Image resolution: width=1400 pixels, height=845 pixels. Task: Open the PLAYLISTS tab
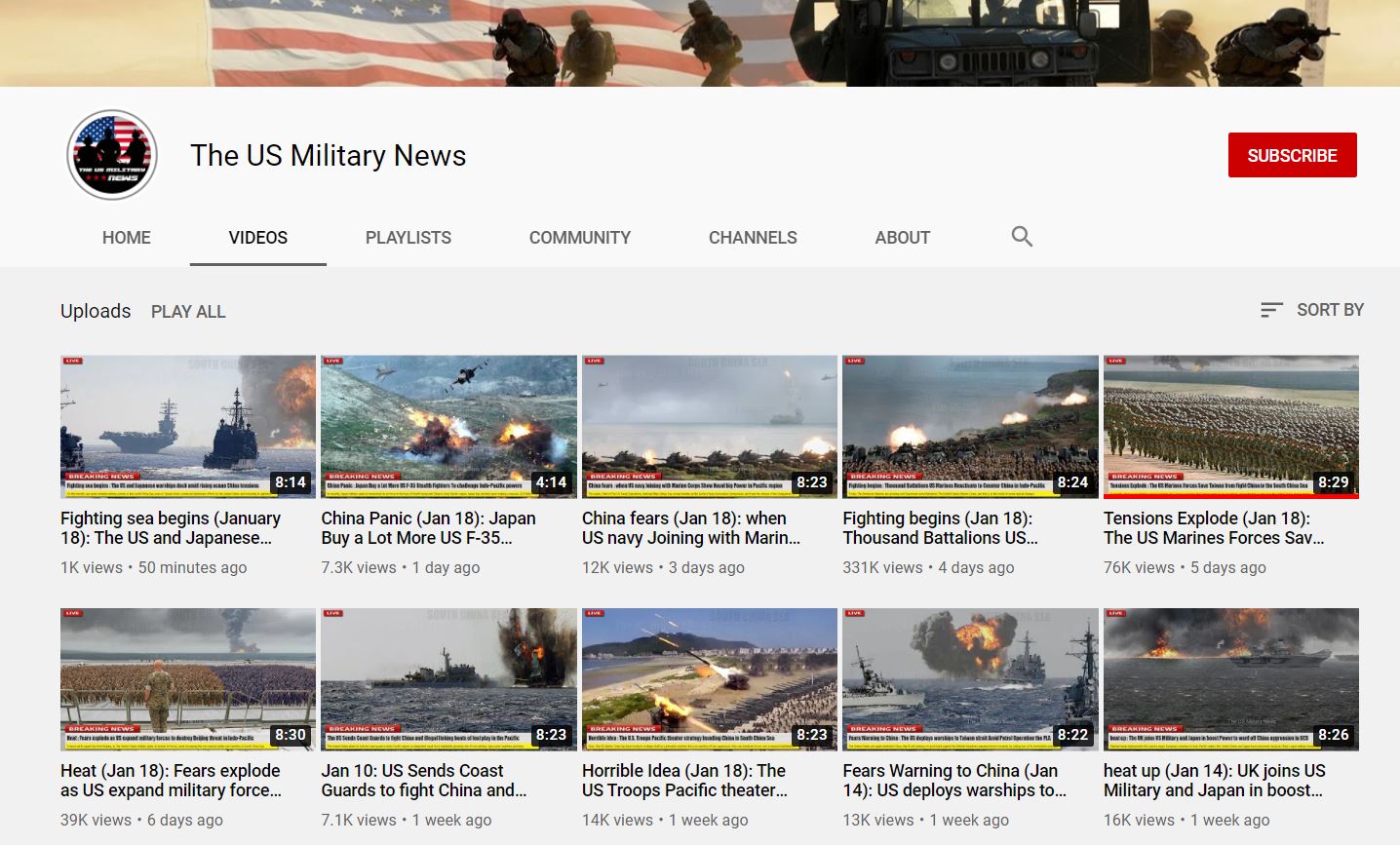coord(408,238)
